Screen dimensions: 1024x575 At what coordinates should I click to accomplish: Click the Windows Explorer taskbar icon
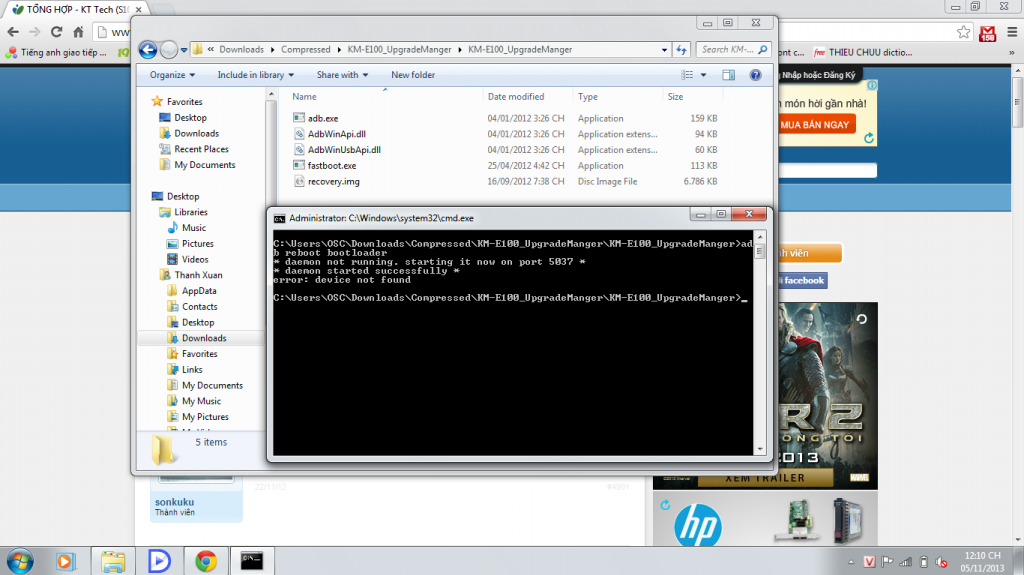coord(113,561)
